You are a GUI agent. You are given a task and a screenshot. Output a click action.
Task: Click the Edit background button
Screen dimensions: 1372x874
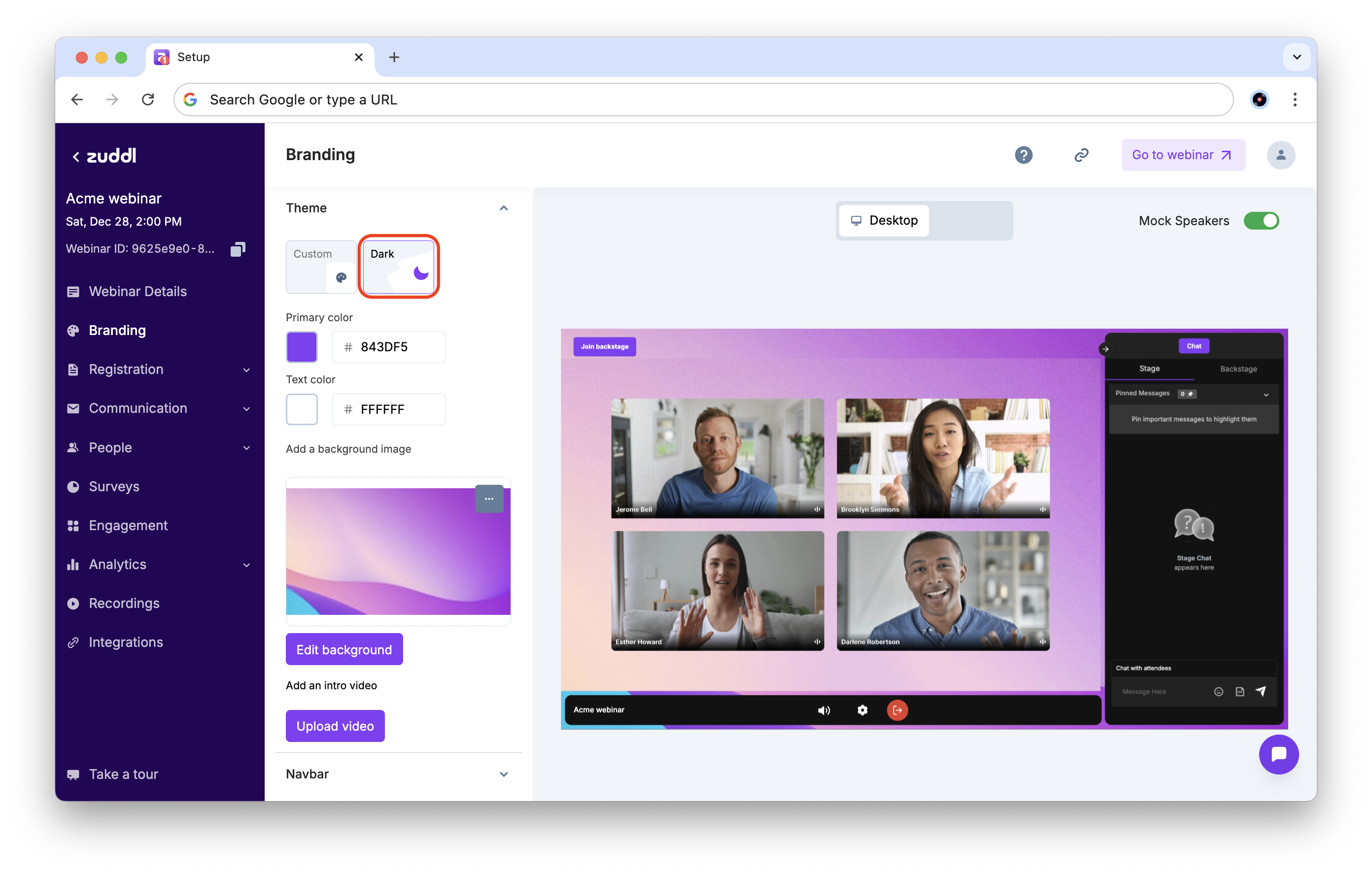[x=343, y=649]
